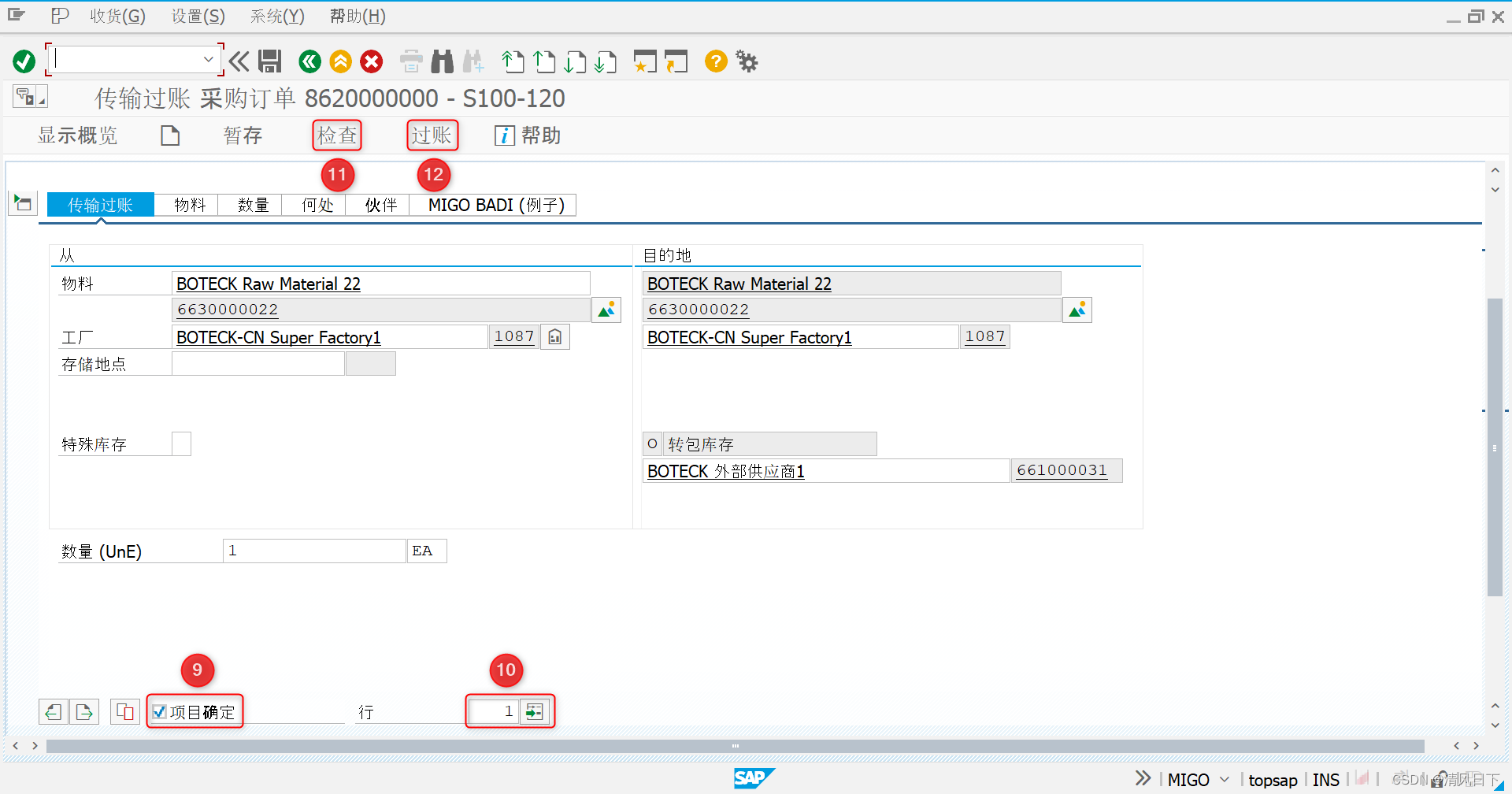Click the plant stock overview icon
Viewport: 1512px width, 794px height.
[555, 336]
